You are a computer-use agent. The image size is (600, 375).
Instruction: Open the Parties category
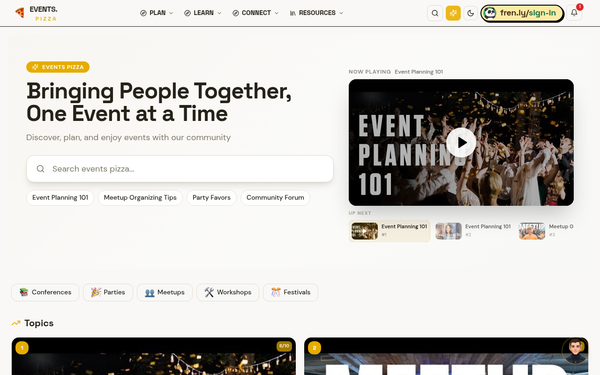click(x=108, y=292)
